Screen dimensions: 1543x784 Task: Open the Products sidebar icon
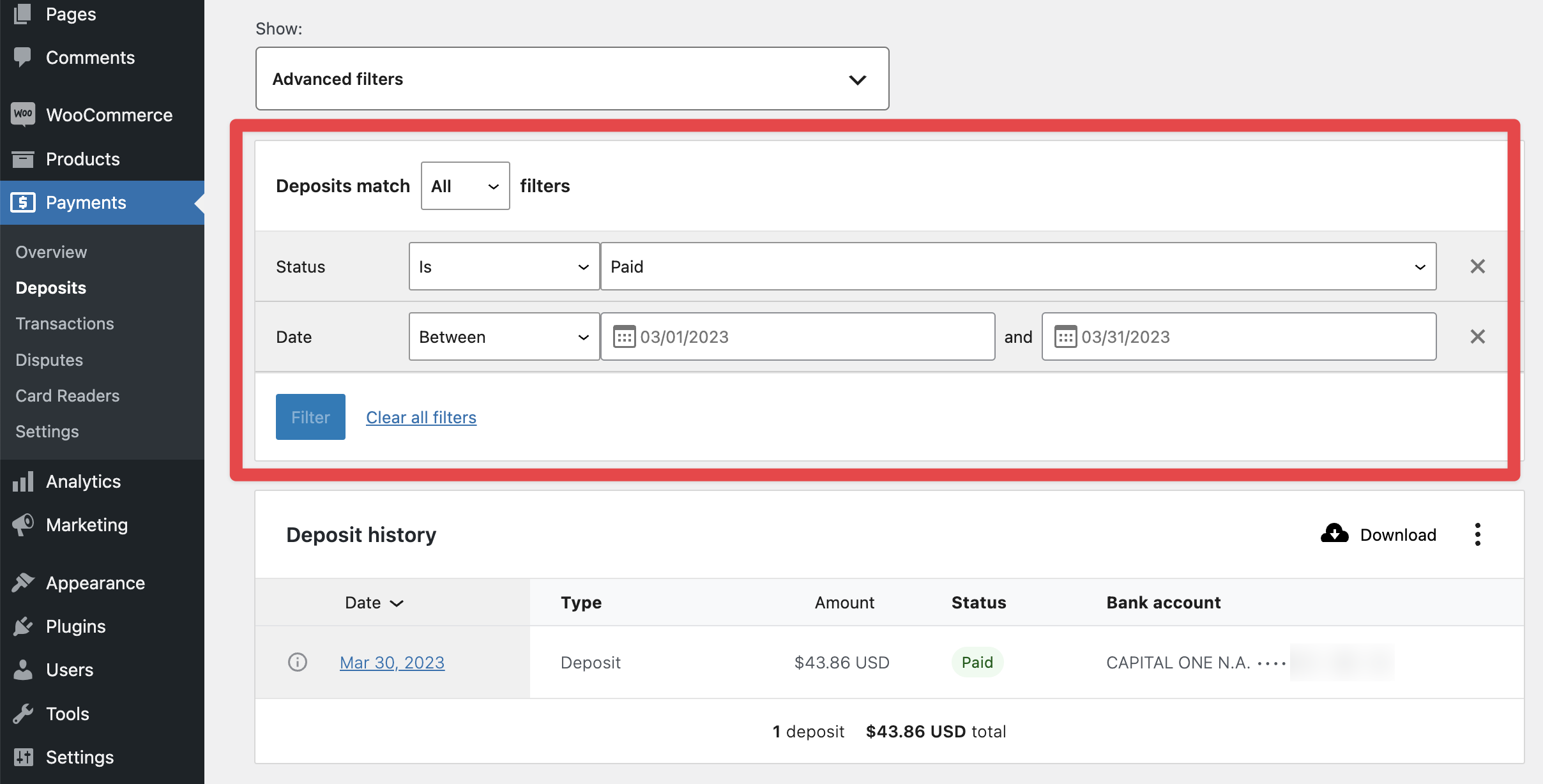click(x=23, y=159)
